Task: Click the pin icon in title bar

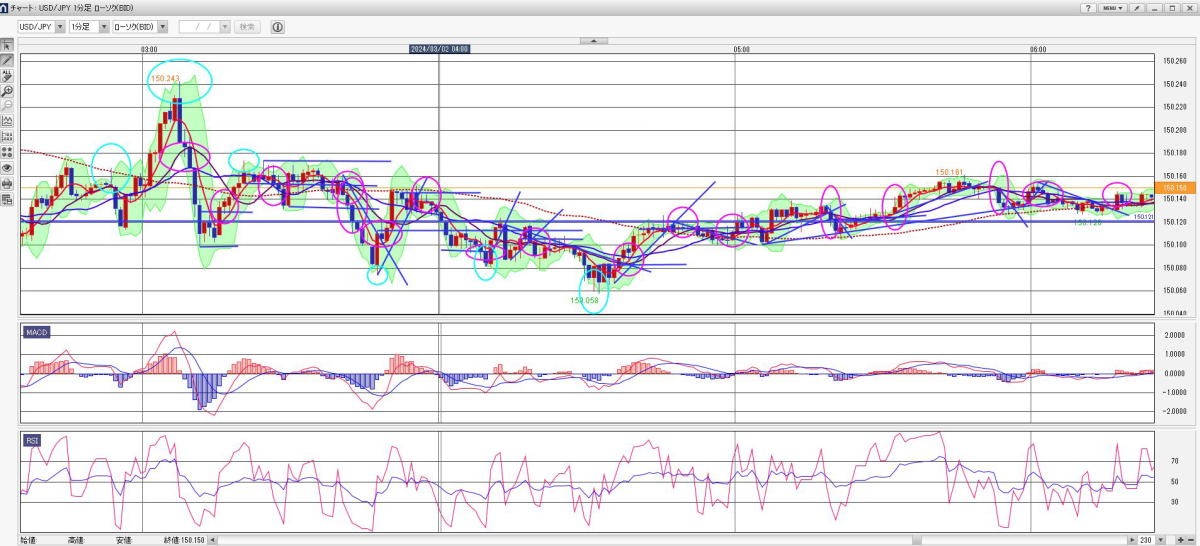Action: coord(1139,7)
